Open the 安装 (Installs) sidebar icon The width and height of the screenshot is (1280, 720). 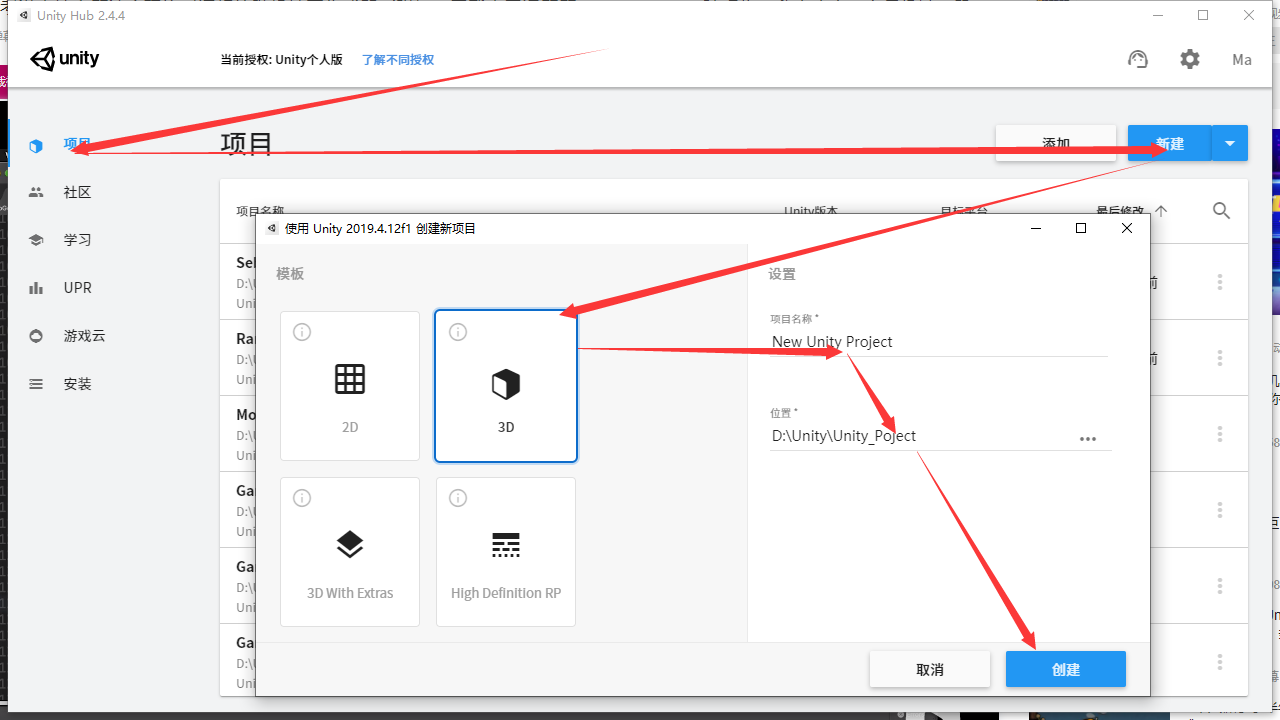pyautogui.click(x=36, y=383)
